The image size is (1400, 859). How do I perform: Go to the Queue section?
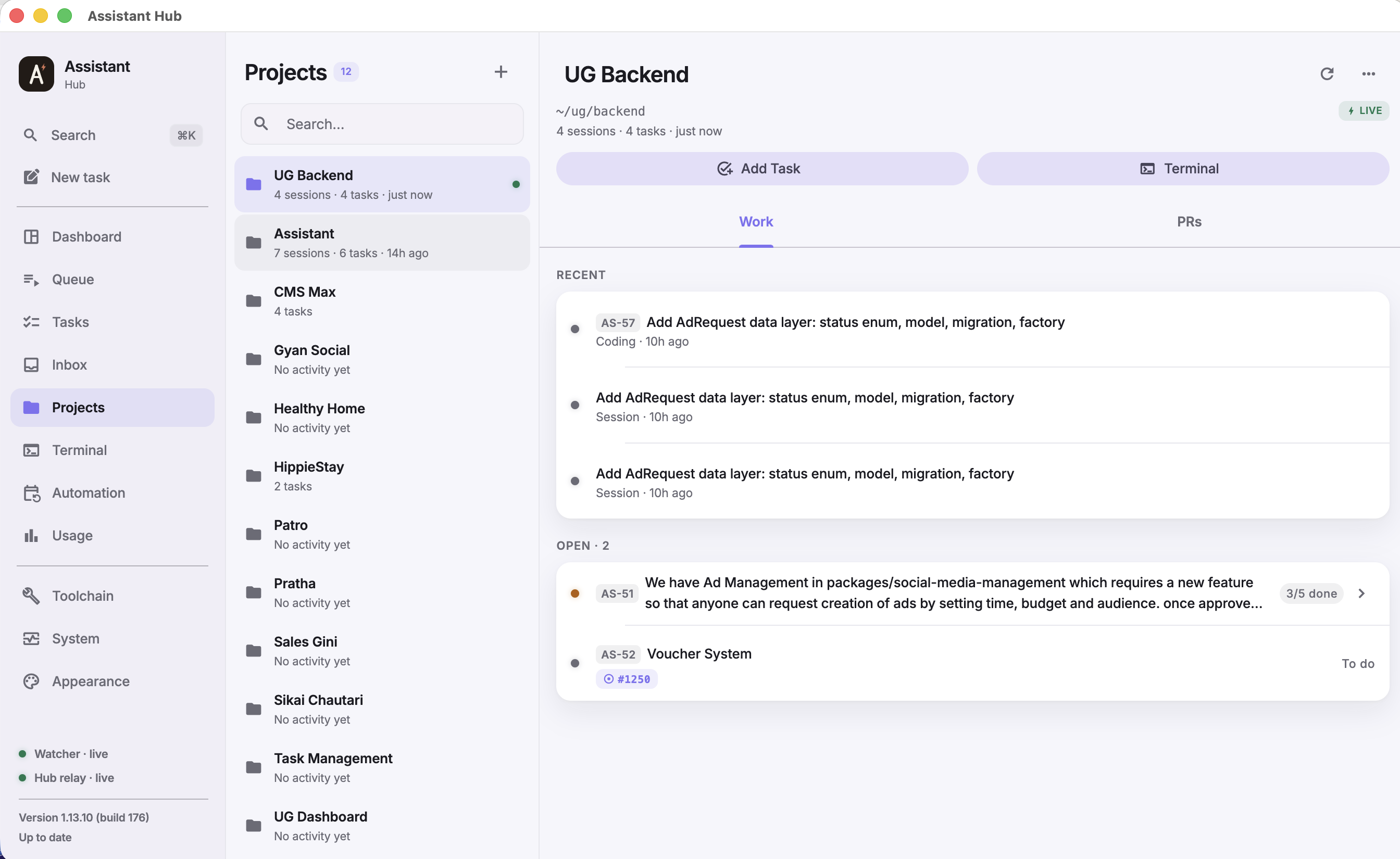(112, 279)
